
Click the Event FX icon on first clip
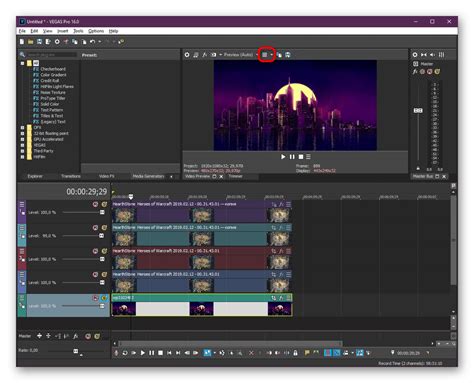[281, 204]
